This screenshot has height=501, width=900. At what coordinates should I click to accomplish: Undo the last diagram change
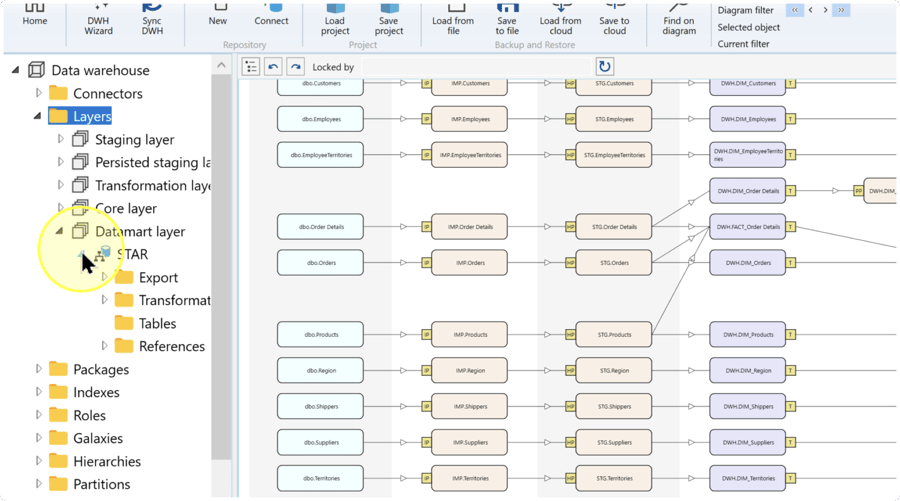tap(273, 67)
